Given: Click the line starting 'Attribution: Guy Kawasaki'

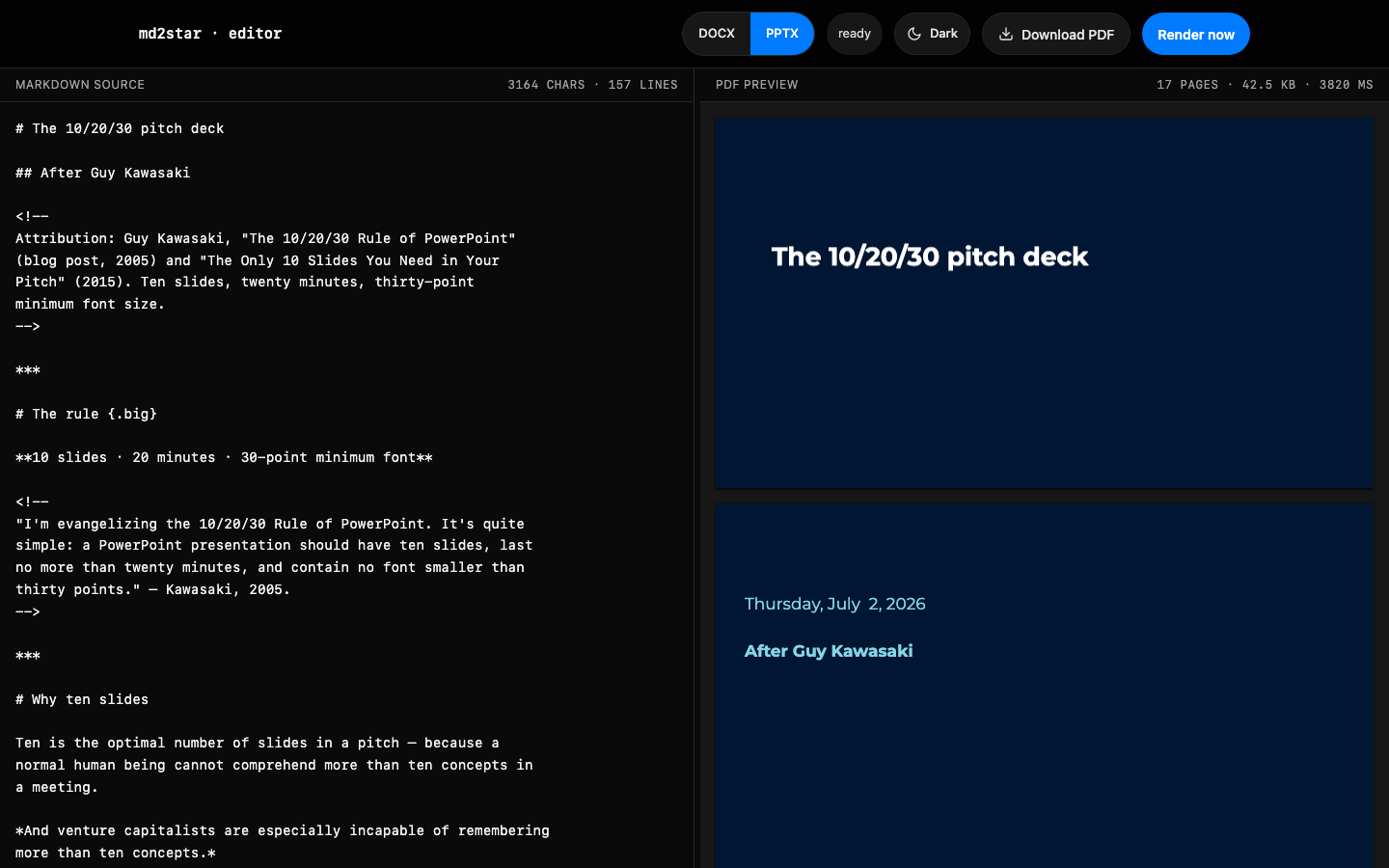Looking at the screenshot, I should pyautogui.click(x=266, y=238).
